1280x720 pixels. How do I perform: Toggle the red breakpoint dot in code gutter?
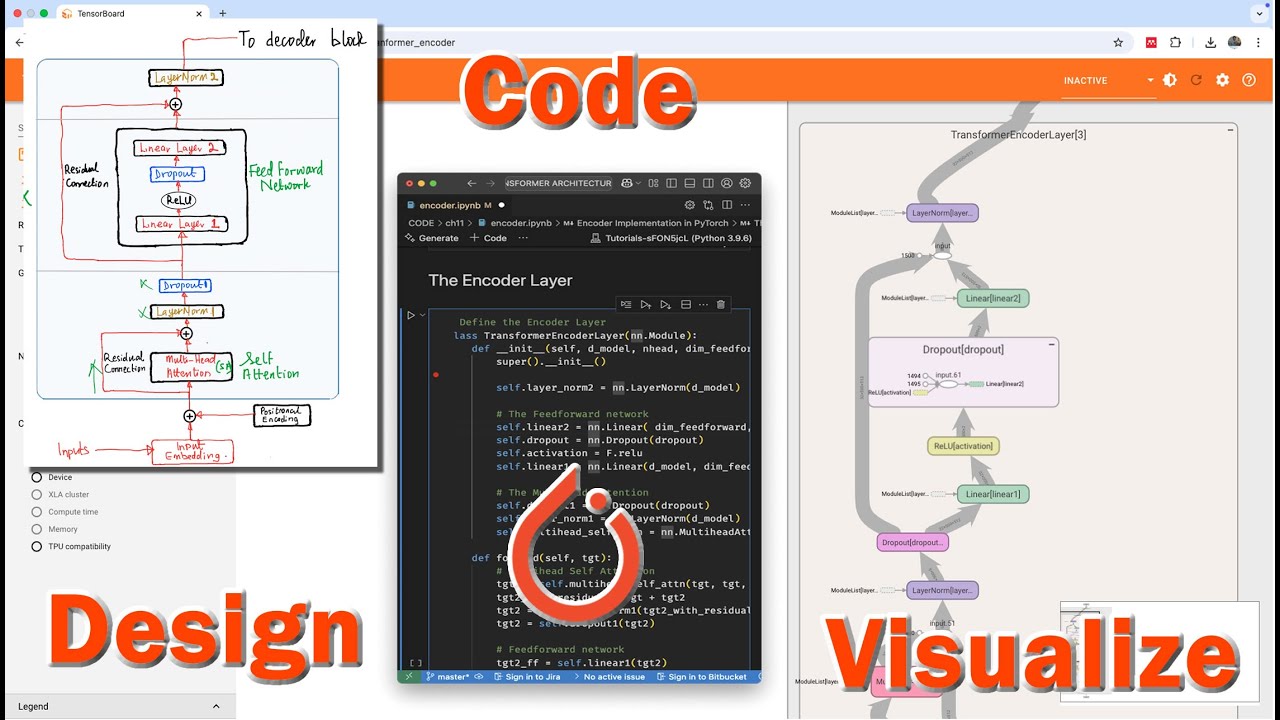[436, 375]
